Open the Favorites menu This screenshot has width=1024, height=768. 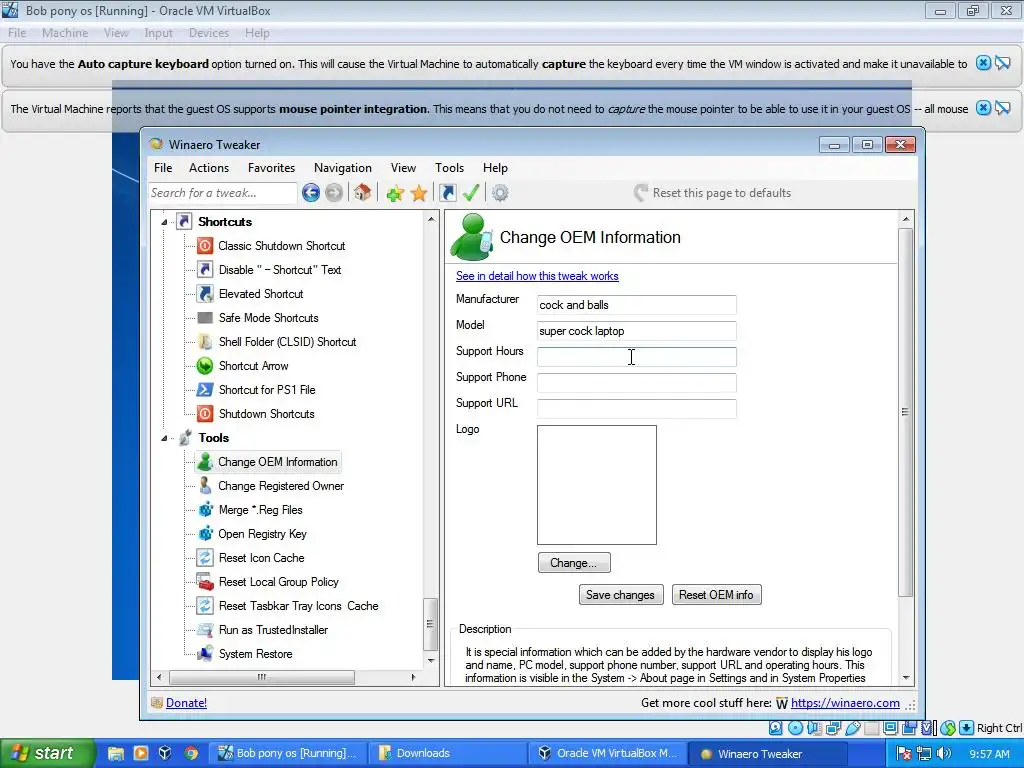pos(272,168)
